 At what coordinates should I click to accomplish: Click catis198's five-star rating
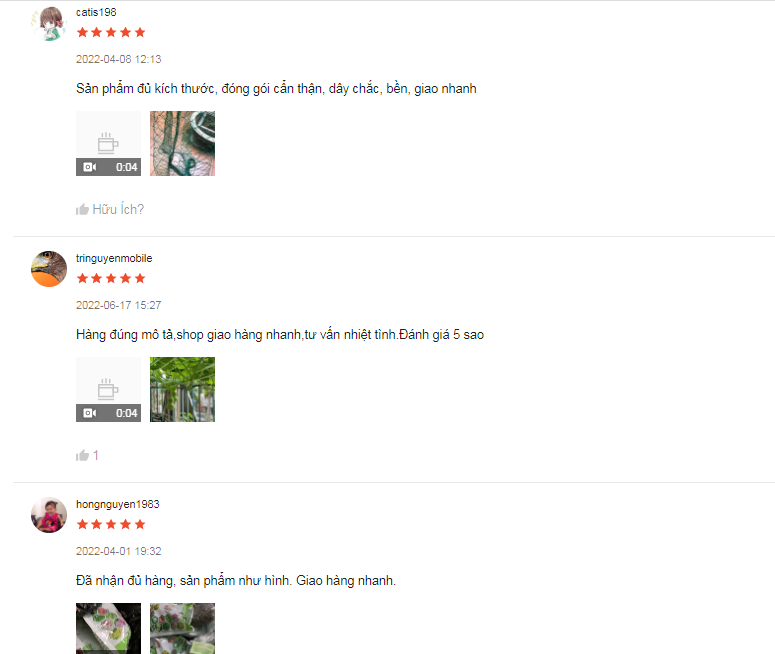click(x=111, y=33)
